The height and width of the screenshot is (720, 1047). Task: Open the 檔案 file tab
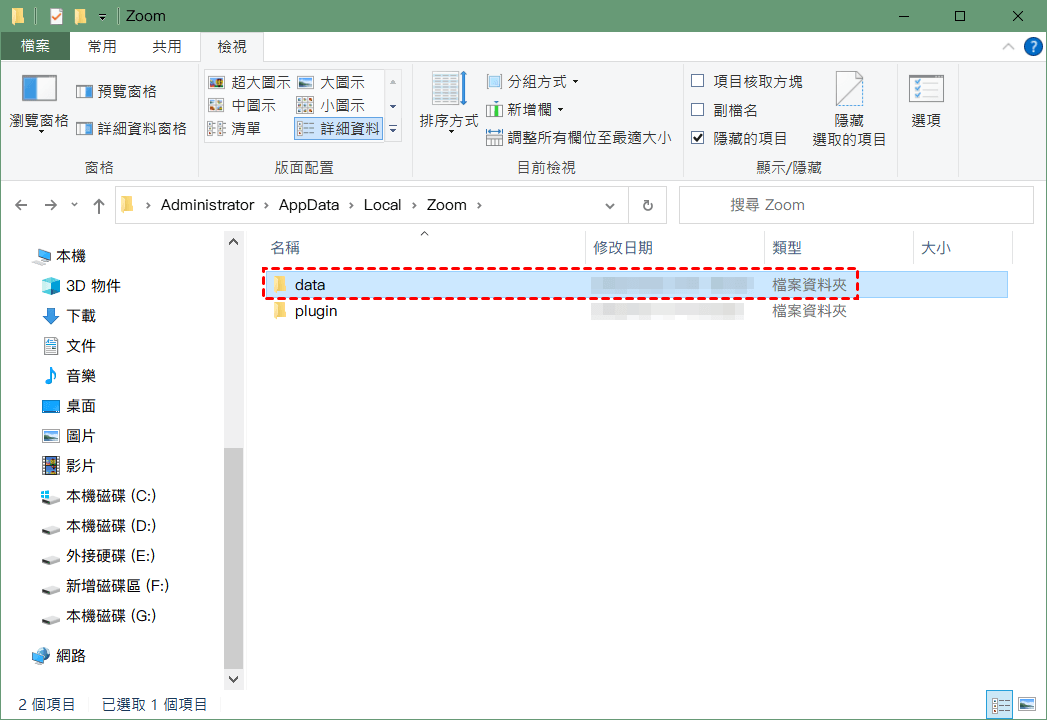point(35,46)
